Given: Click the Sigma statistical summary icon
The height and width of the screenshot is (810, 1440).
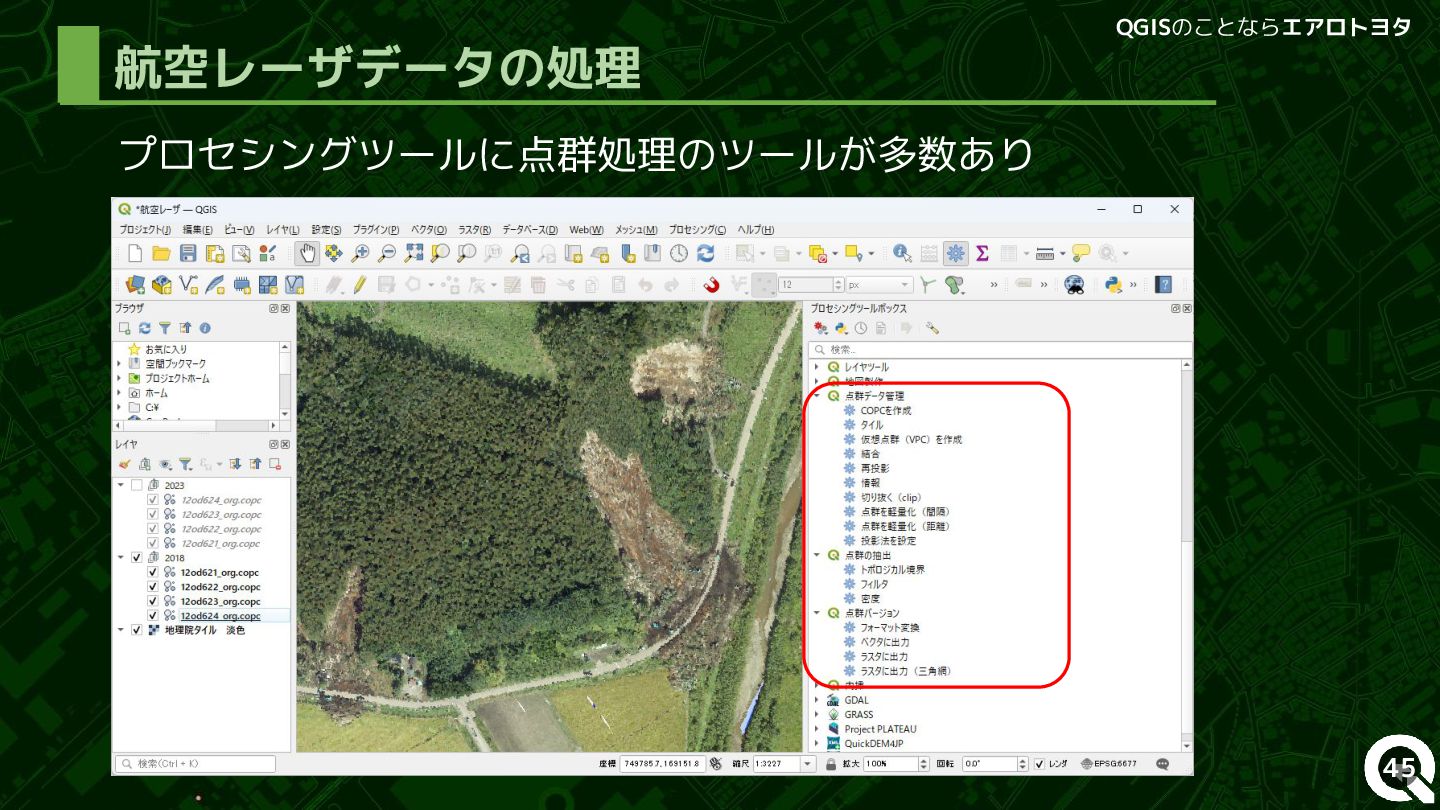Looking at the screenshot, I should tap(982, 254).
